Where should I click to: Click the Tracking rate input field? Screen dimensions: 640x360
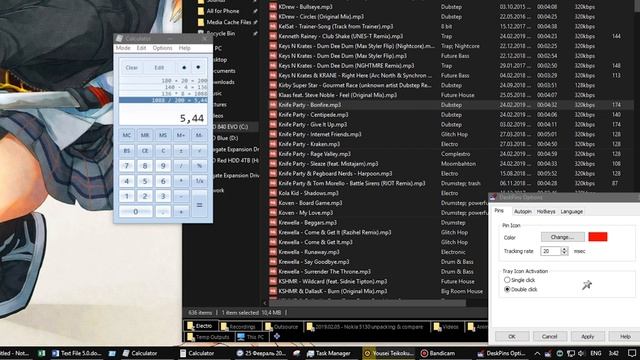[551, 251]
